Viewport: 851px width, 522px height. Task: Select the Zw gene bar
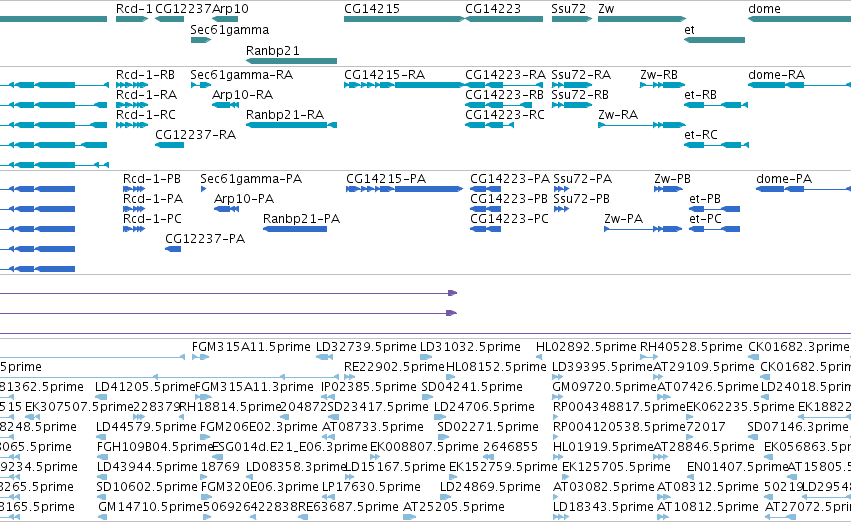pyautogui.click(x=642, y=19)
